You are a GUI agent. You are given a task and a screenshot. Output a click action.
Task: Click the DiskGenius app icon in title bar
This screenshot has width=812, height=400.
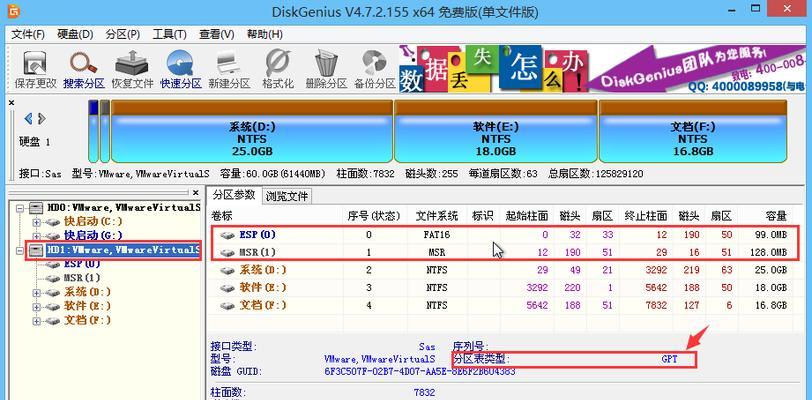coord(14,11)
